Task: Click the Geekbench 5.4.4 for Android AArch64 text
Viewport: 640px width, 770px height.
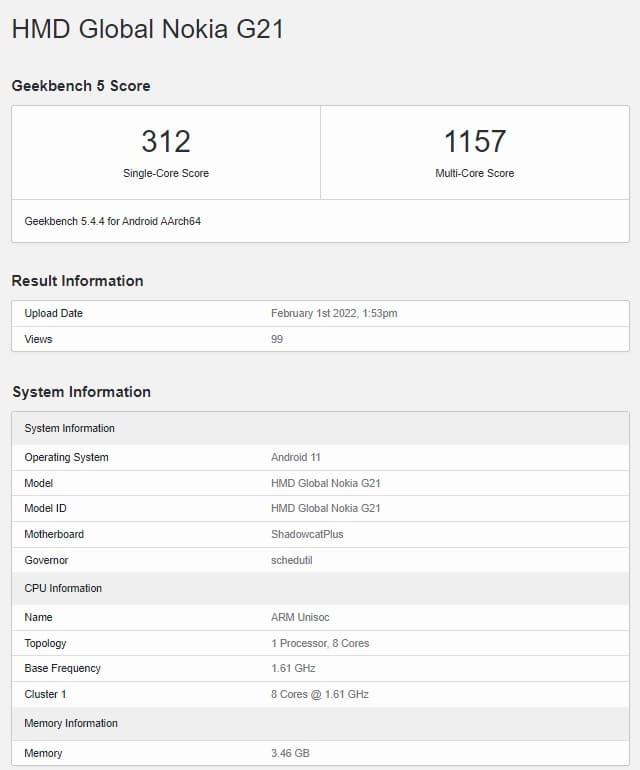Action: point(112,221)
